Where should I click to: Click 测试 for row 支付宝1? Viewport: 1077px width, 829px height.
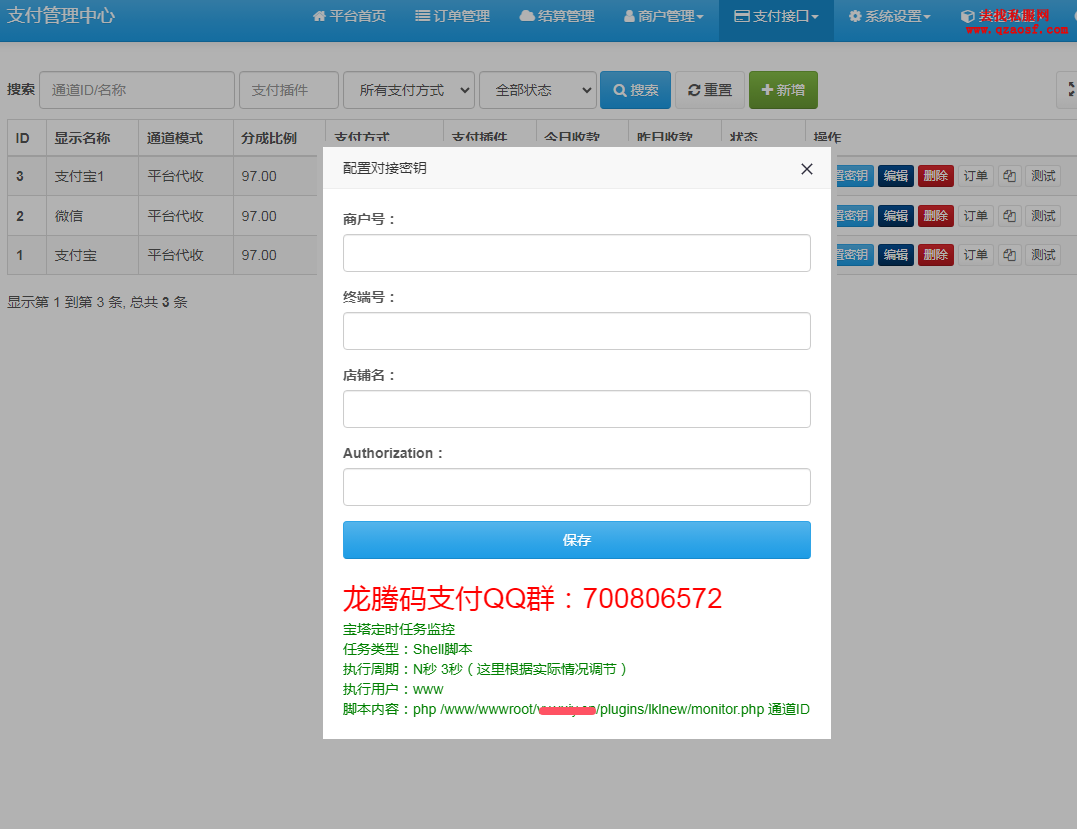click(x=1043, y=176)
